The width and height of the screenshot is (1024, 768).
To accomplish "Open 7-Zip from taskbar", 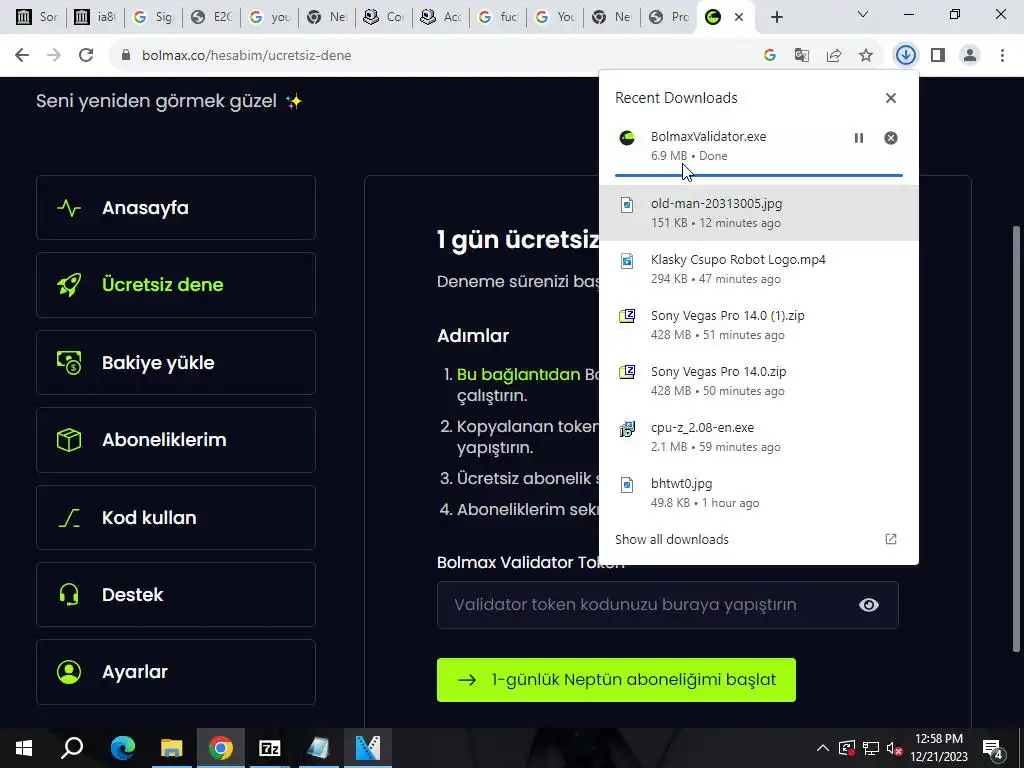I will [x=269, y=748].
